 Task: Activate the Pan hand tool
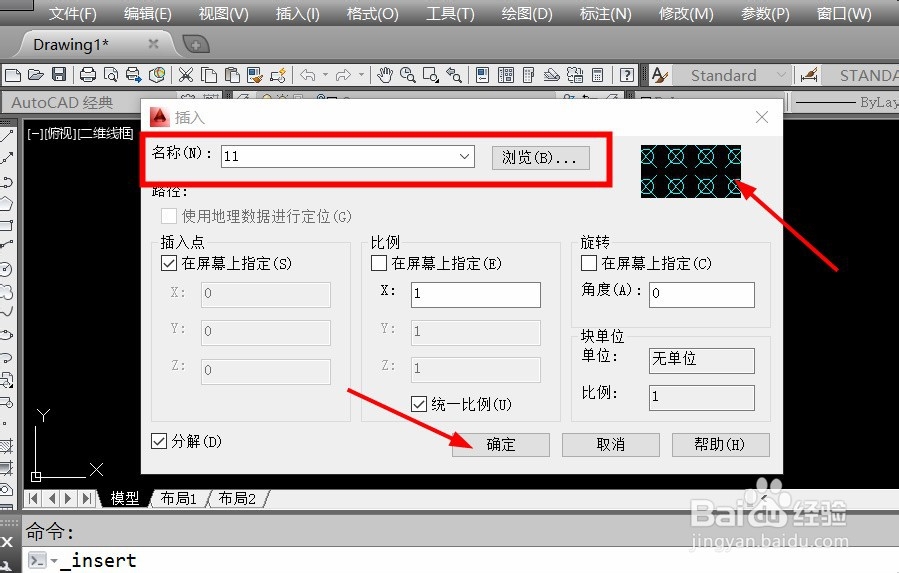[385, 75]
